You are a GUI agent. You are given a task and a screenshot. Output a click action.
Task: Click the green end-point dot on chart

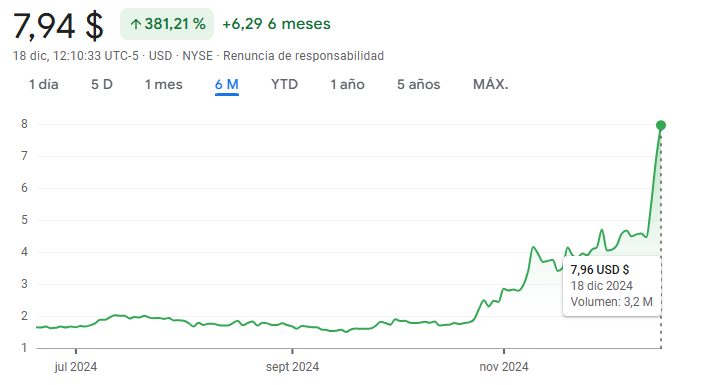(661, 126)
